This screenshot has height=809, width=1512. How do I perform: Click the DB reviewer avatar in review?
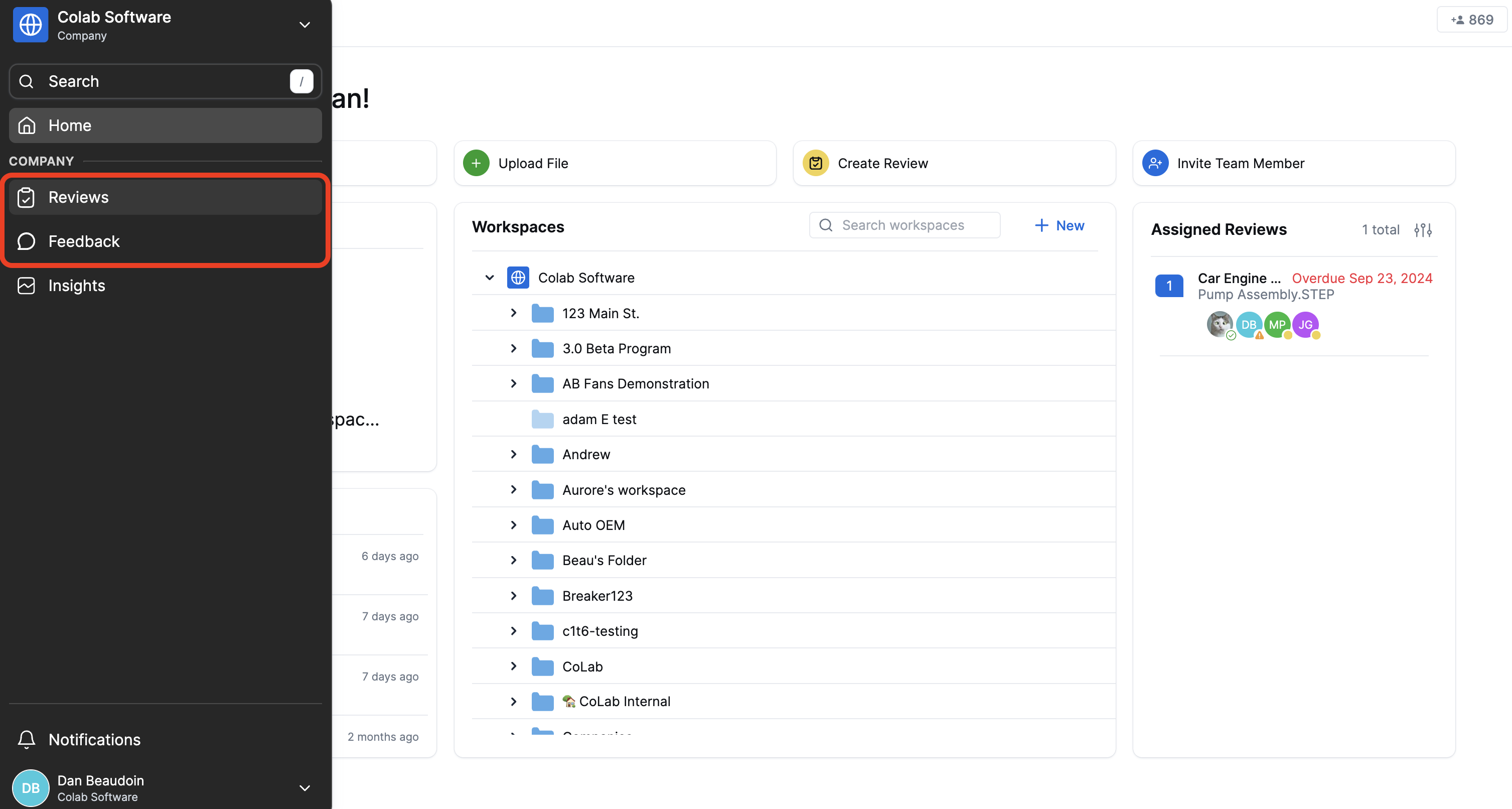tap(1249, 325)
